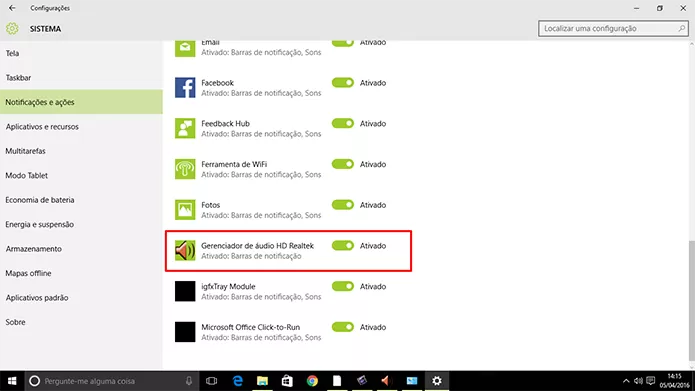Click the Facebook app name
The image size is (695, 391).
click(x=217, y=83)
